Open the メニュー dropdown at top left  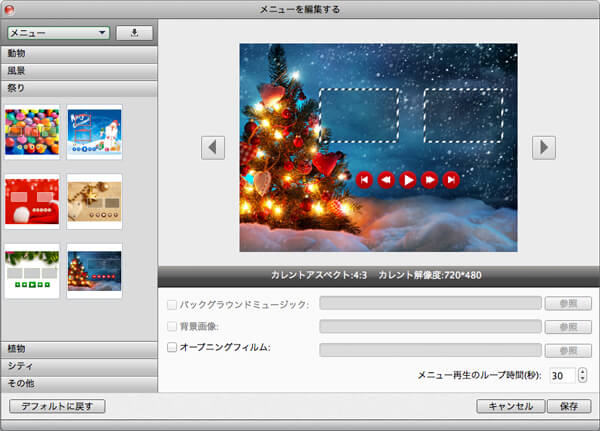point(58,32)
